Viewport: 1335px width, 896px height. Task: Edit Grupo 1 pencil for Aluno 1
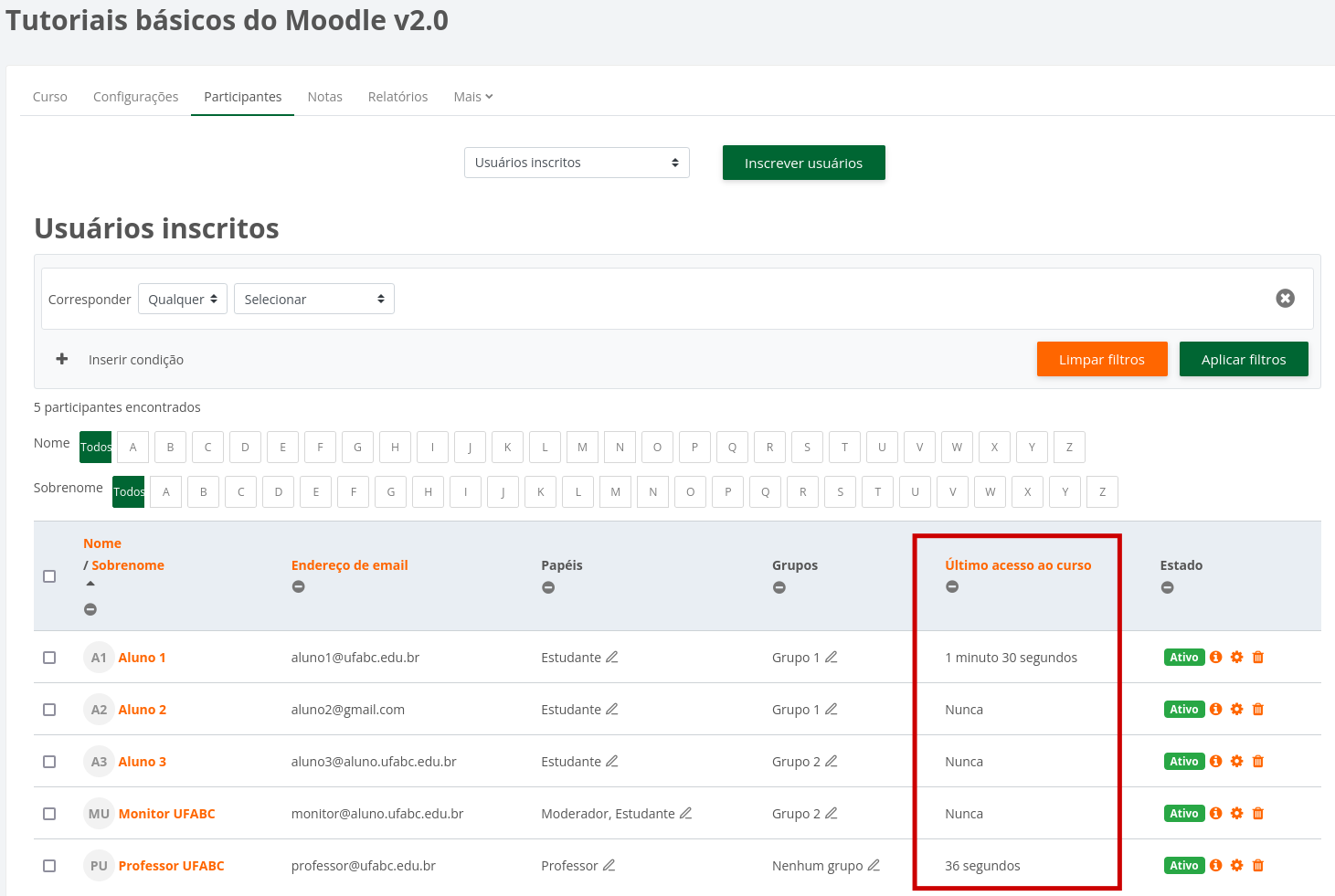(832, 658)
